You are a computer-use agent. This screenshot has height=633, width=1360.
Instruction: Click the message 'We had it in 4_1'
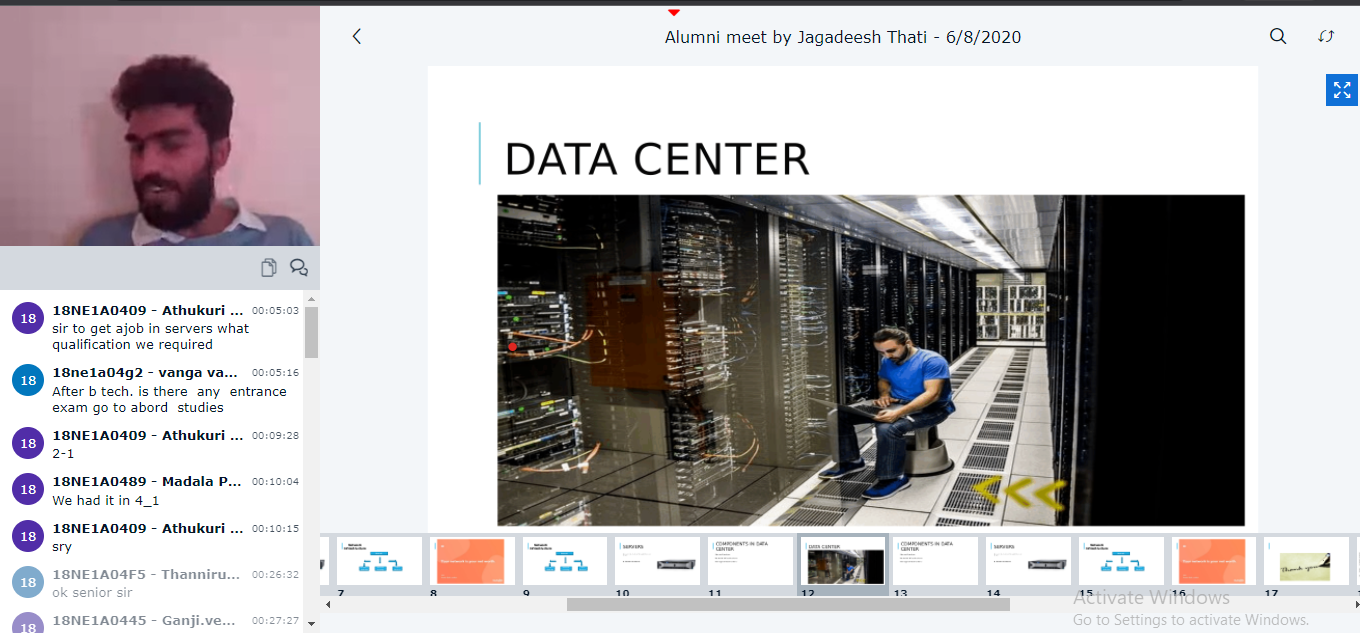105,500
